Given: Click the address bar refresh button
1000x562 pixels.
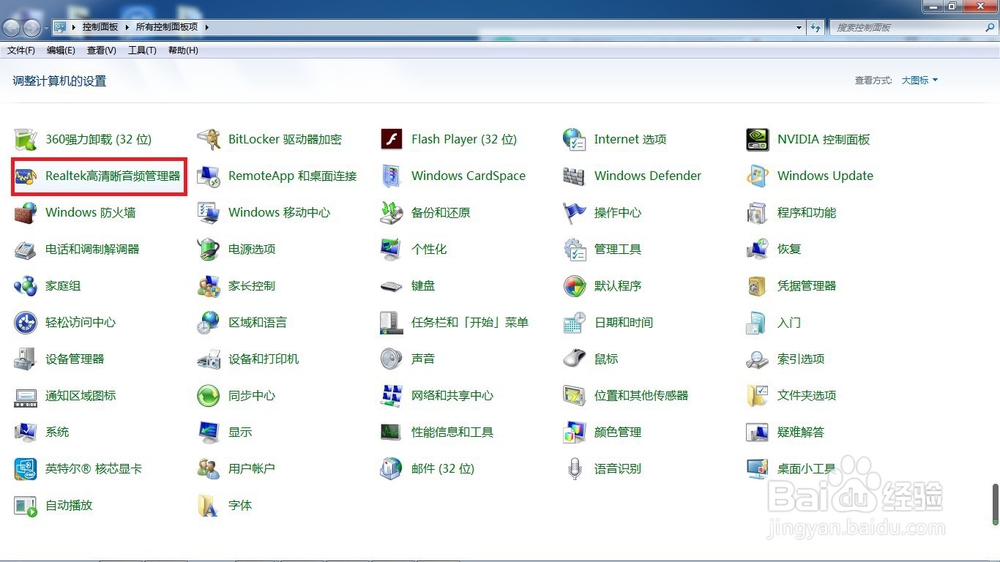Looking at the screenshot, I should point(815,27).
